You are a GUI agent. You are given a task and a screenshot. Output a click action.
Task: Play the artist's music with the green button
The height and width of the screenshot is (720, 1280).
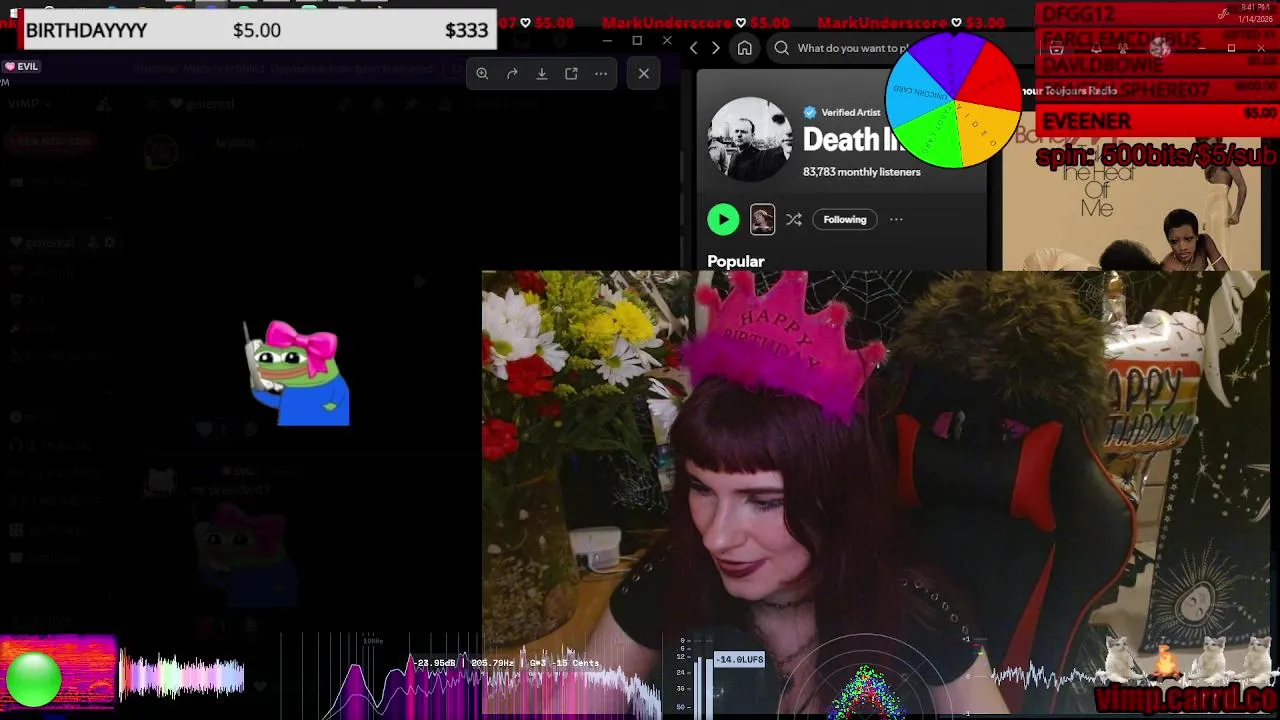click(x=723, y=219)
